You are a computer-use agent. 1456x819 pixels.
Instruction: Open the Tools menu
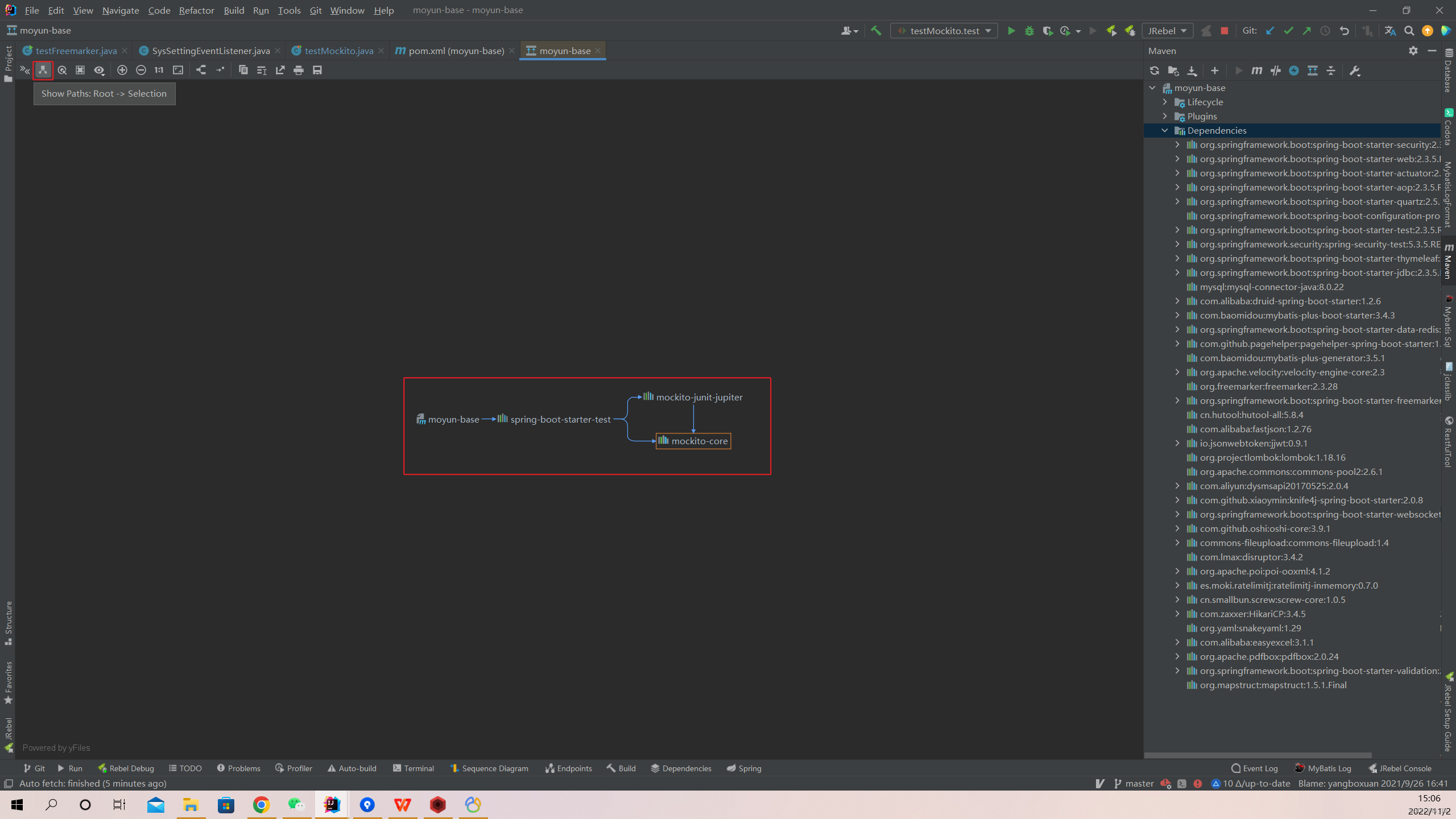click(x=289, y=10)
